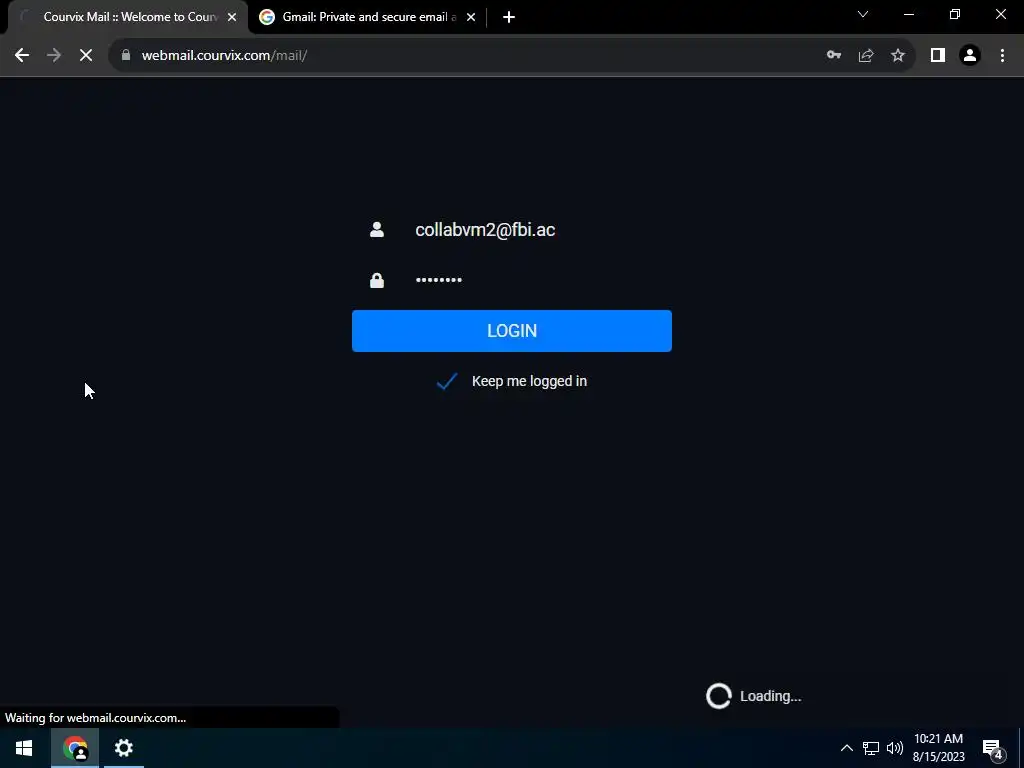Share this page via share icon

[x=866, y=56]
